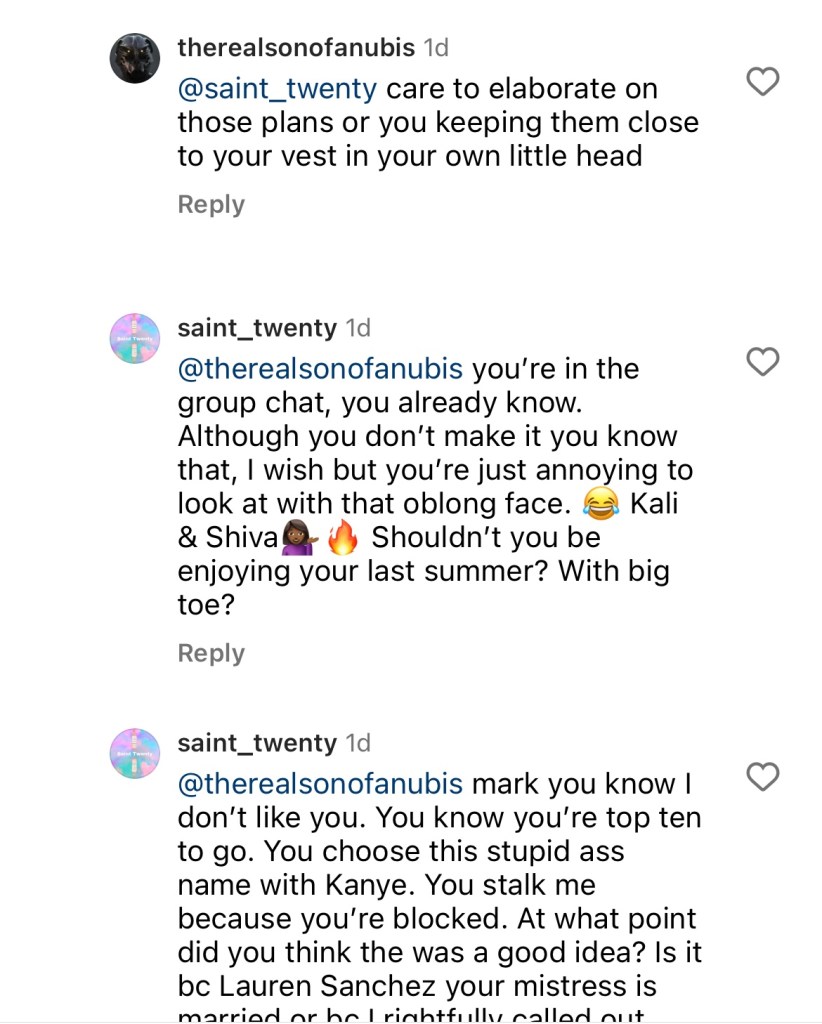
Task: Tap the 1d timestamp next to therealsonofanubis
Action: [x=436, y=47]
